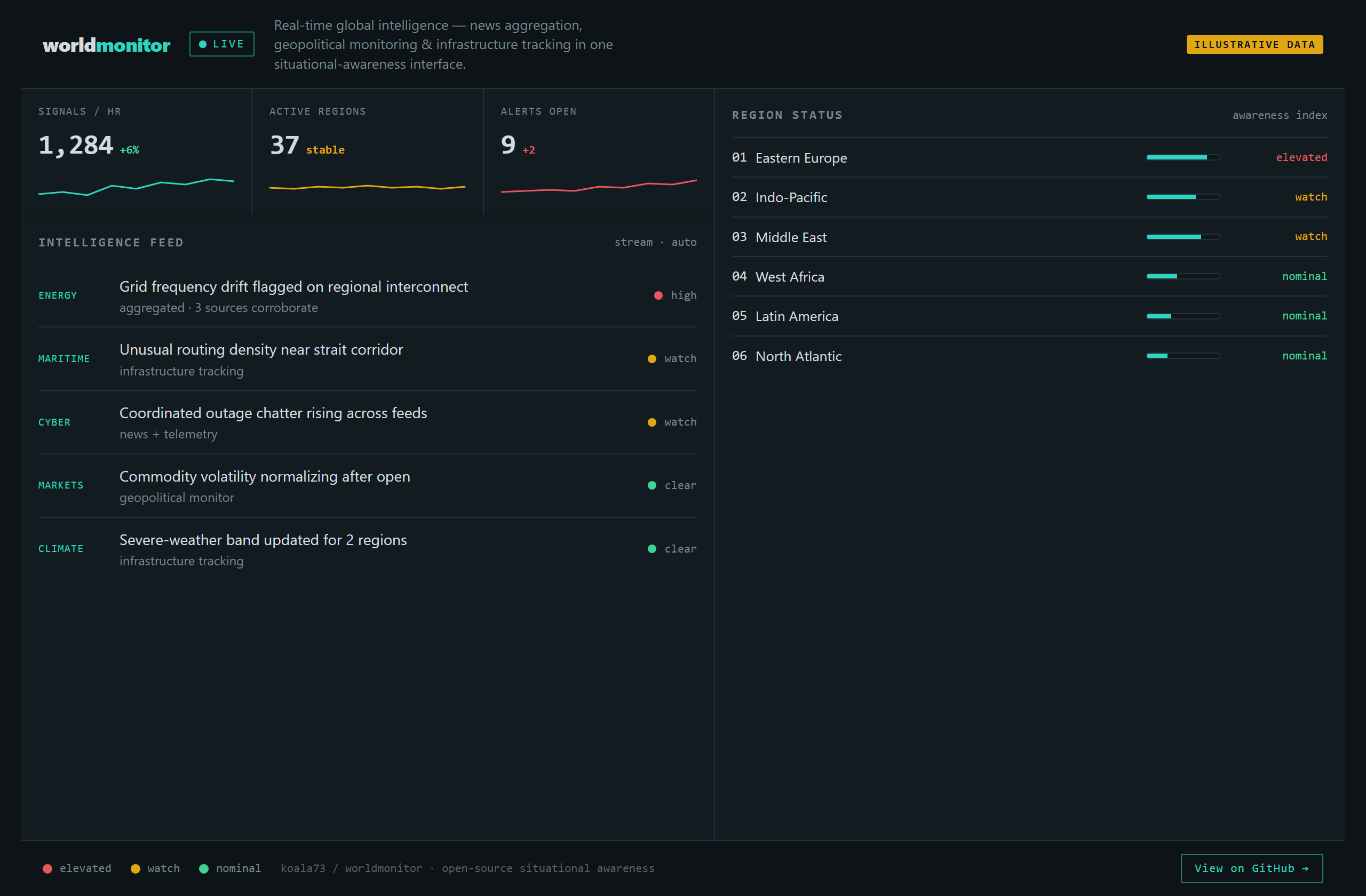
Task: Click the 1,284 signals value
Action: point(76,145)
